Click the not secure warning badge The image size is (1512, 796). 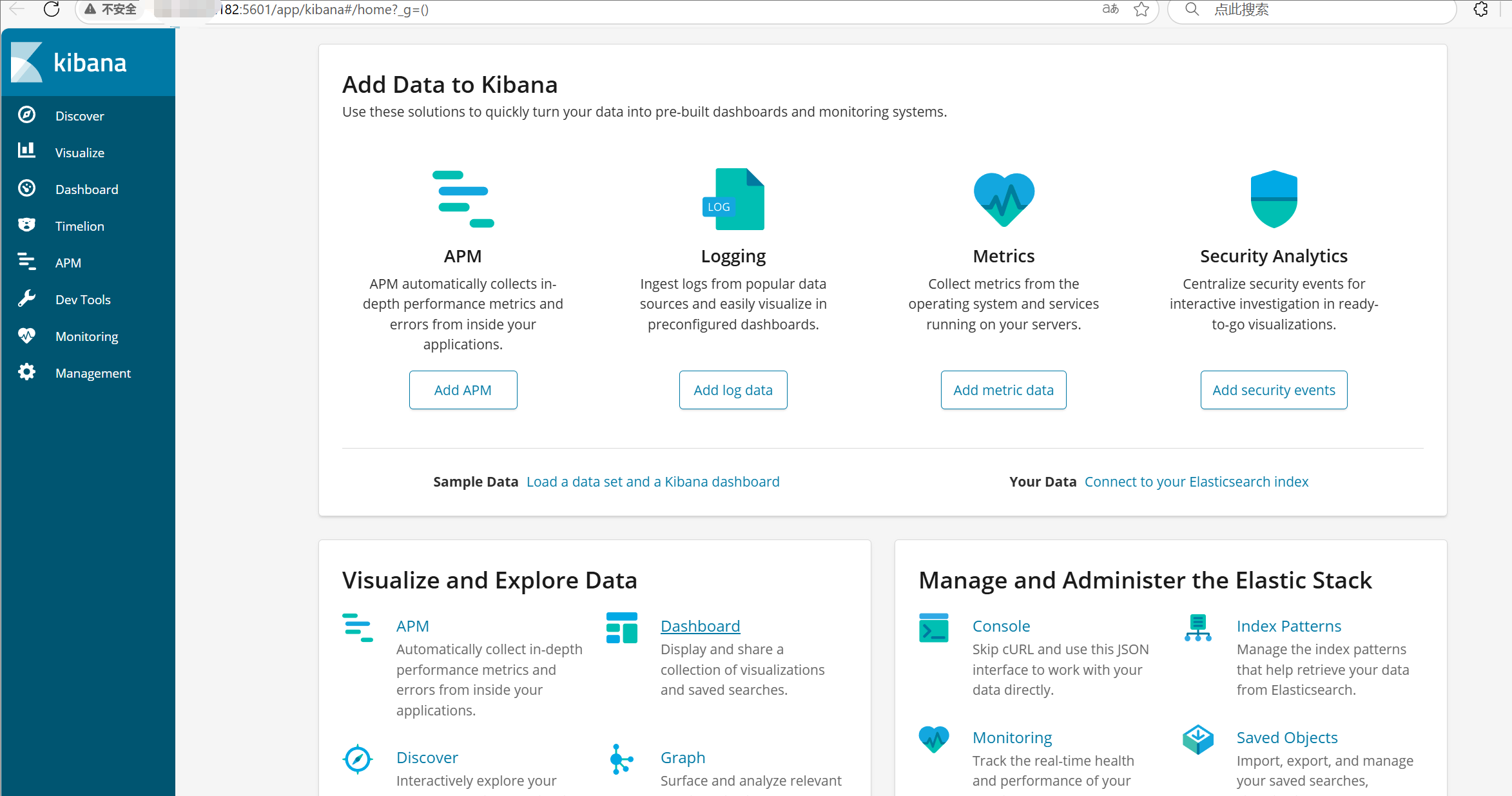(x=111, y=9)
